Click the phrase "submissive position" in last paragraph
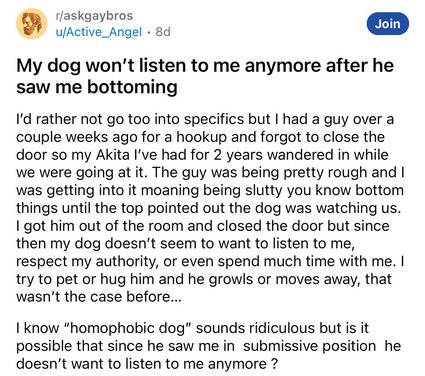425x376 pixels. click(309, 346)
